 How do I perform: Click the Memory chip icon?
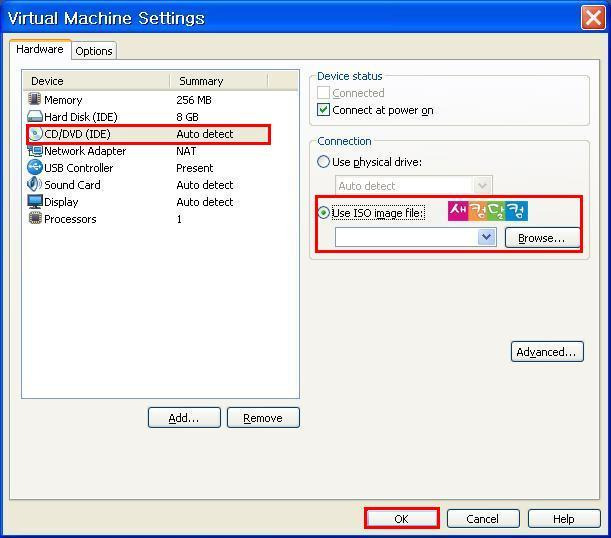point(34,99)
